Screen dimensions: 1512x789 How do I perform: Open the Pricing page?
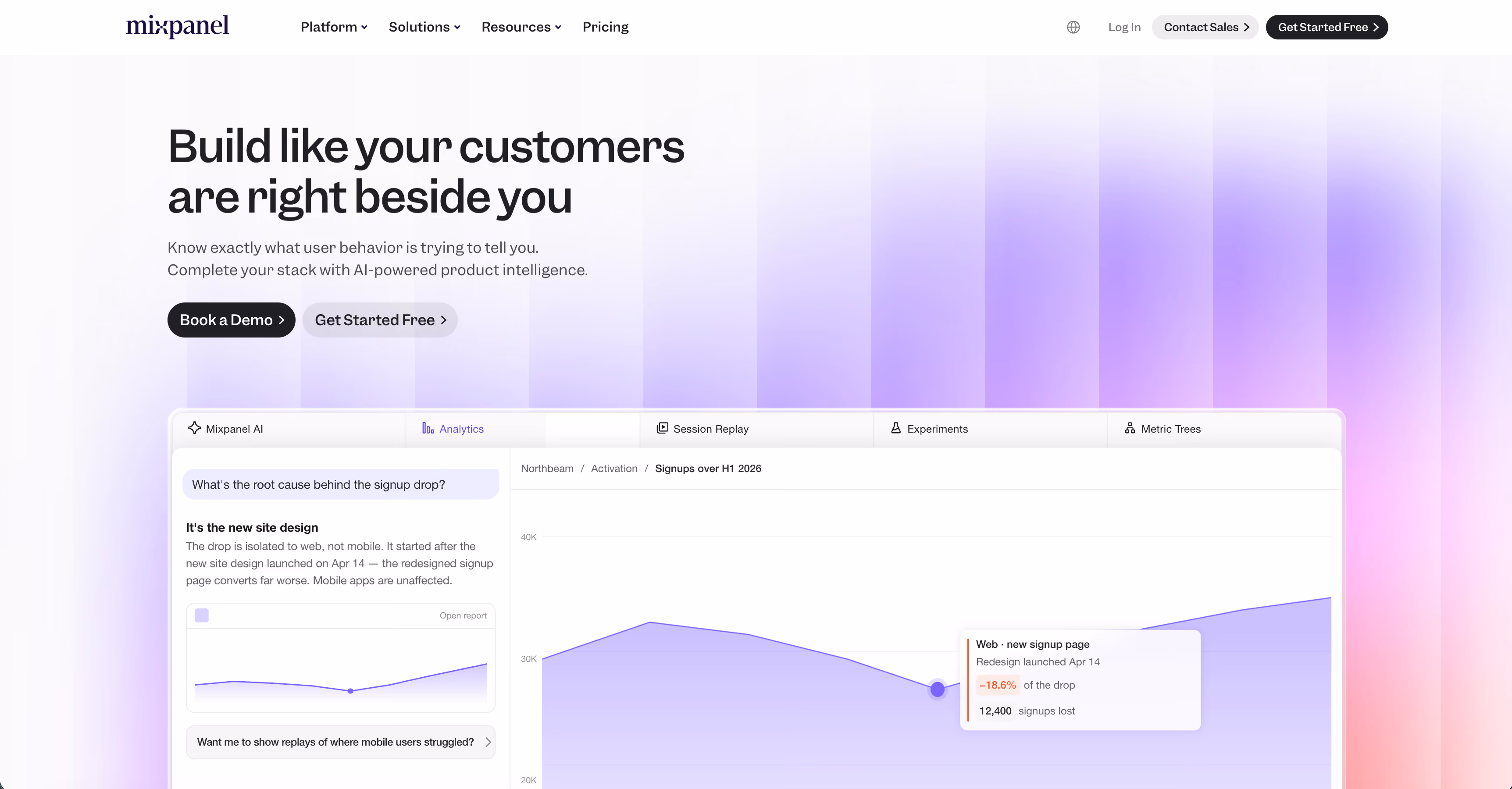pyautogui.click(x=605, y=27)
